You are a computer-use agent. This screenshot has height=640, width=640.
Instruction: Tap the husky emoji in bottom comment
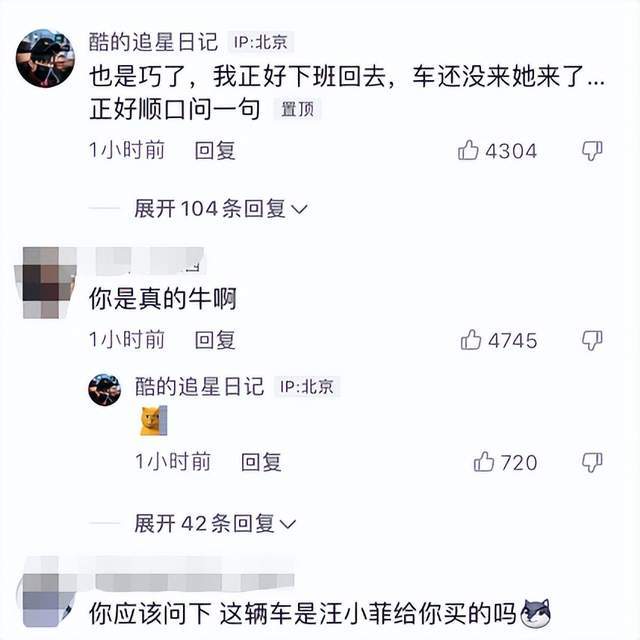[536, 613]
